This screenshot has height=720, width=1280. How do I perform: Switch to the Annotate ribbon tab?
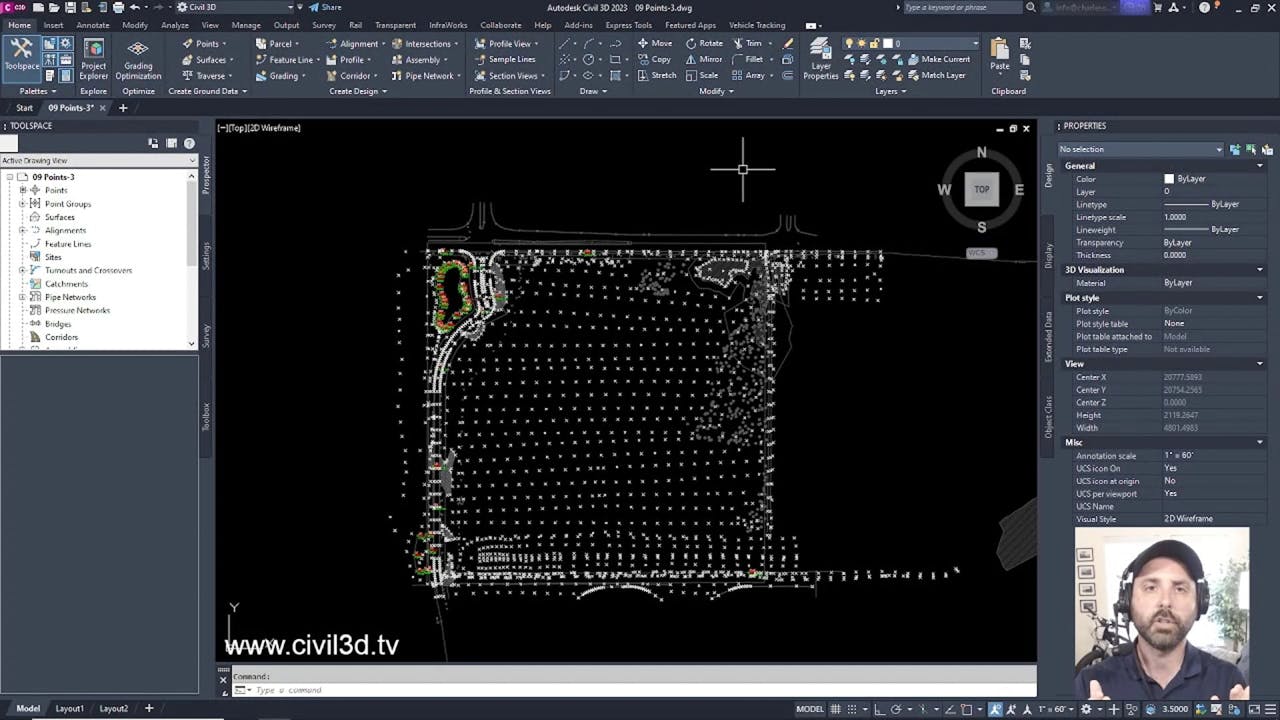pyautogui.click(x=93, y=25)
